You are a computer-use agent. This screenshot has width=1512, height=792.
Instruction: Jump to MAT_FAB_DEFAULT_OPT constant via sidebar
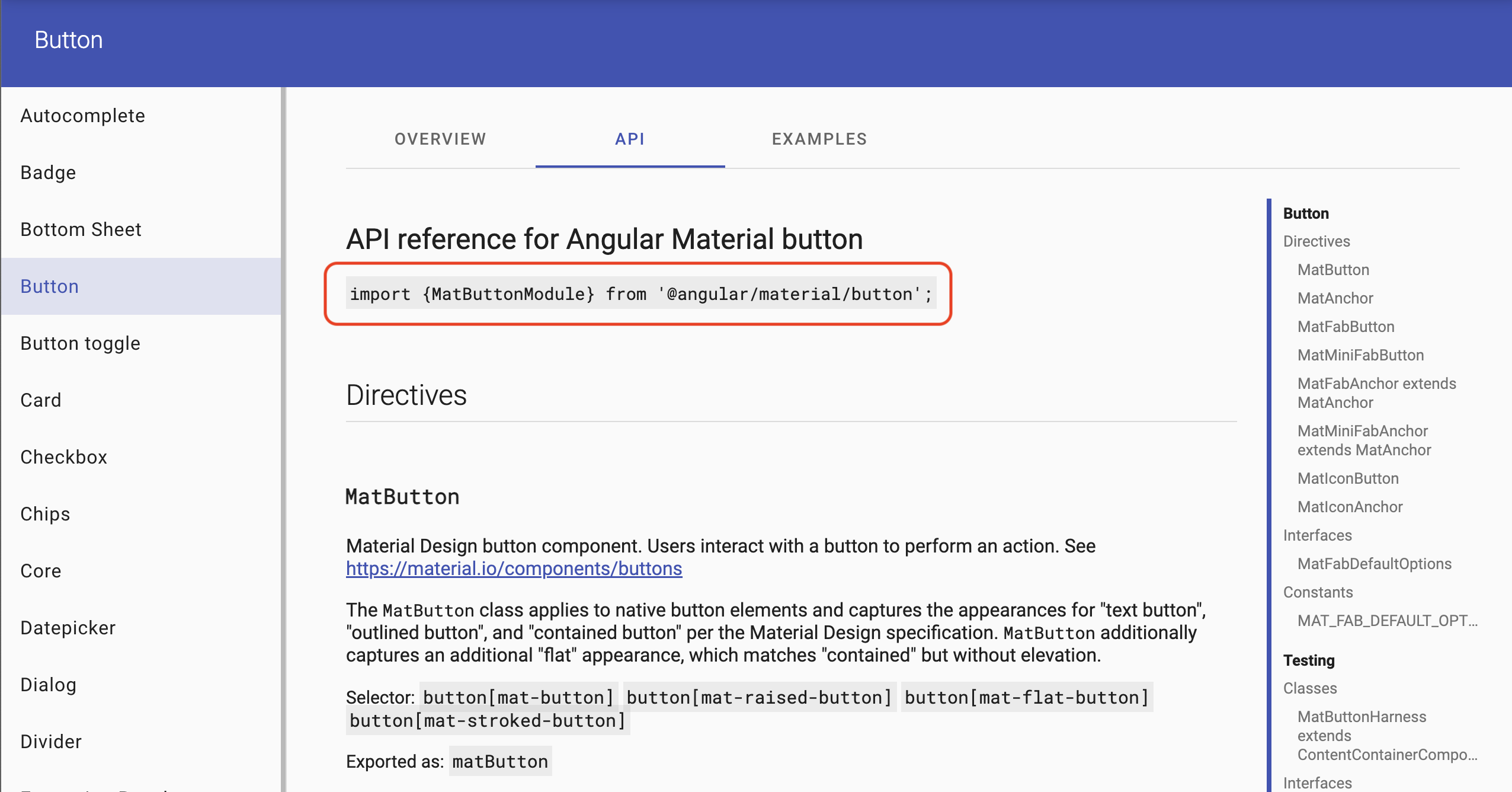[x=1386, y=620]
